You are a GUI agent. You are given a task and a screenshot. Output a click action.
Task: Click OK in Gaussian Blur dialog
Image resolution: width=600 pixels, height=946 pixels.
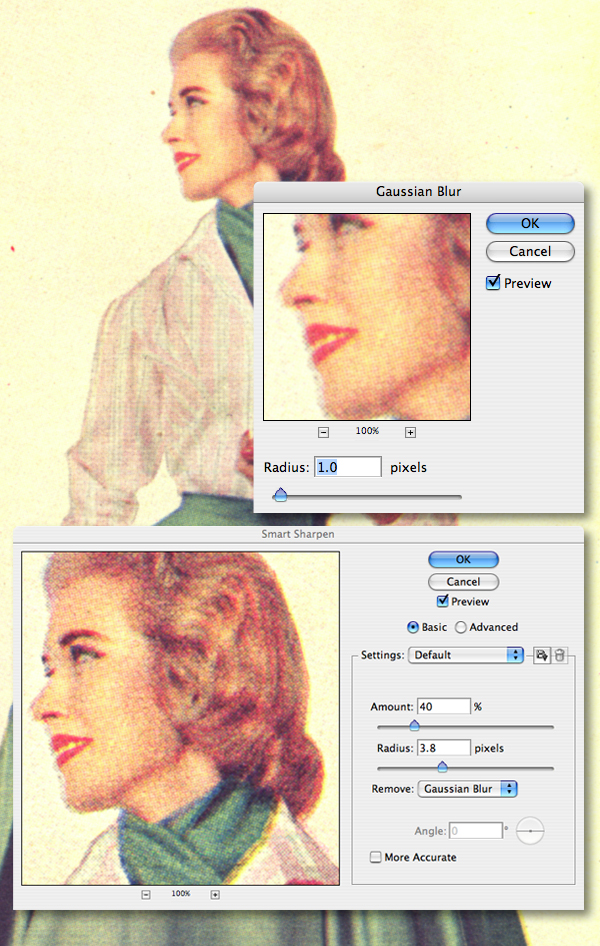tap(530, 223)
